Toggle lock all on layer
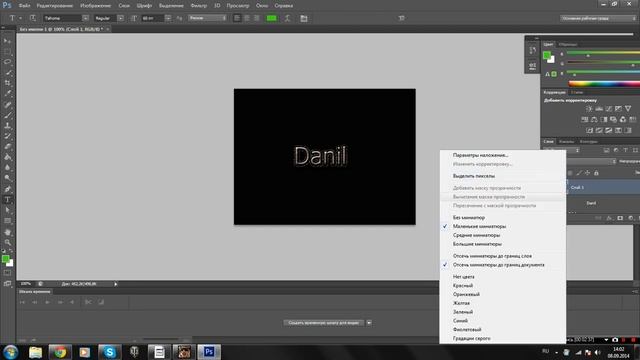Image resolution: width=640 pixels, height=360 pixels. [596, 173]
